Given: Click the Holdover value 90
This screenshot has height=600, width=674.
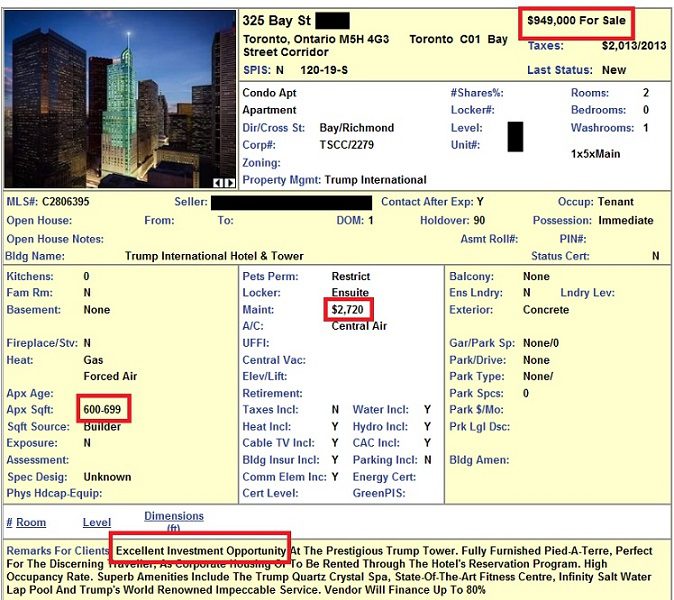Looking at the screenshot, I should (479, 220).
